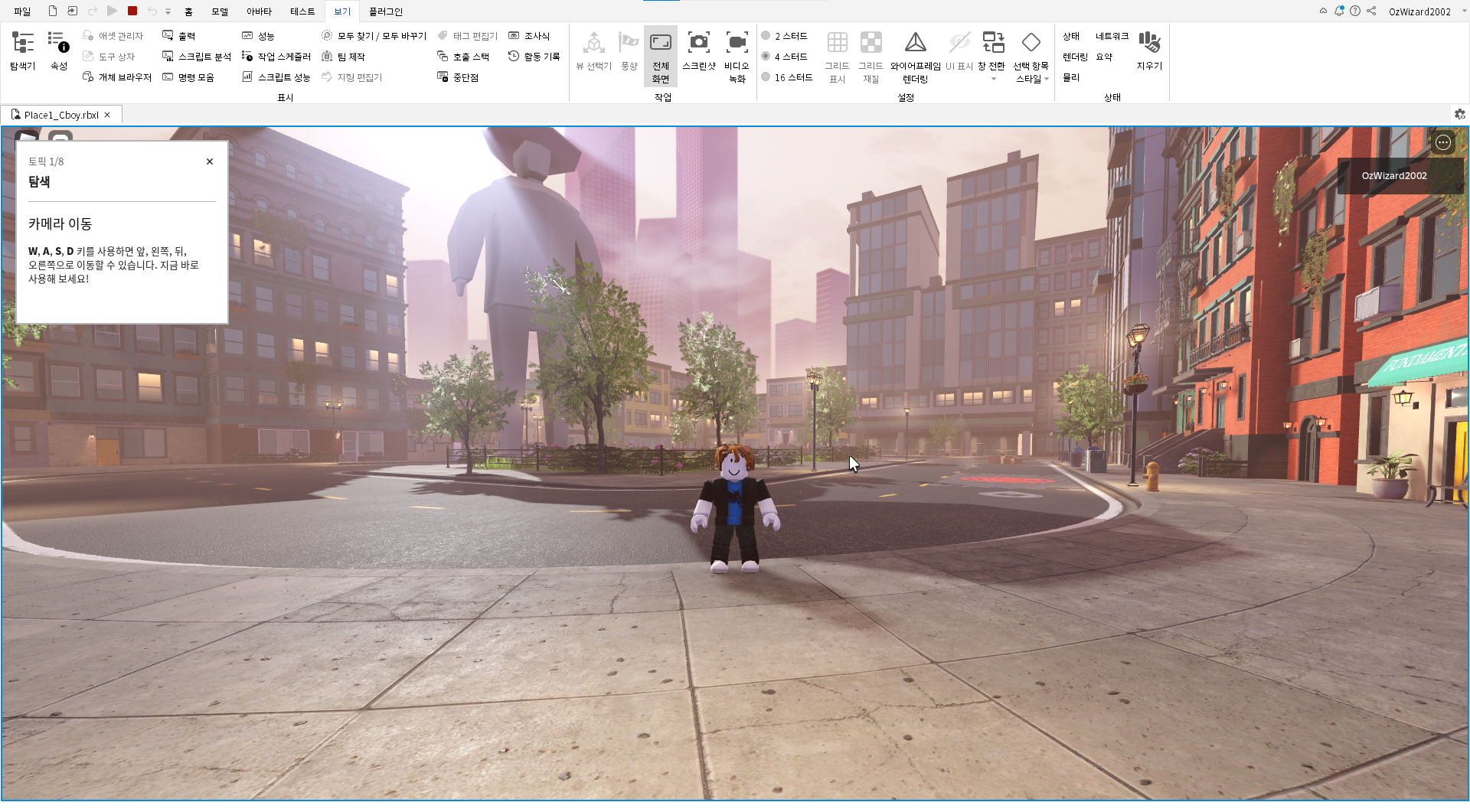Image resolution: width=1470 pixels, height=812 pixels.
Task: Show the 성능 performance stats
Action: click(x=258, y=36)
